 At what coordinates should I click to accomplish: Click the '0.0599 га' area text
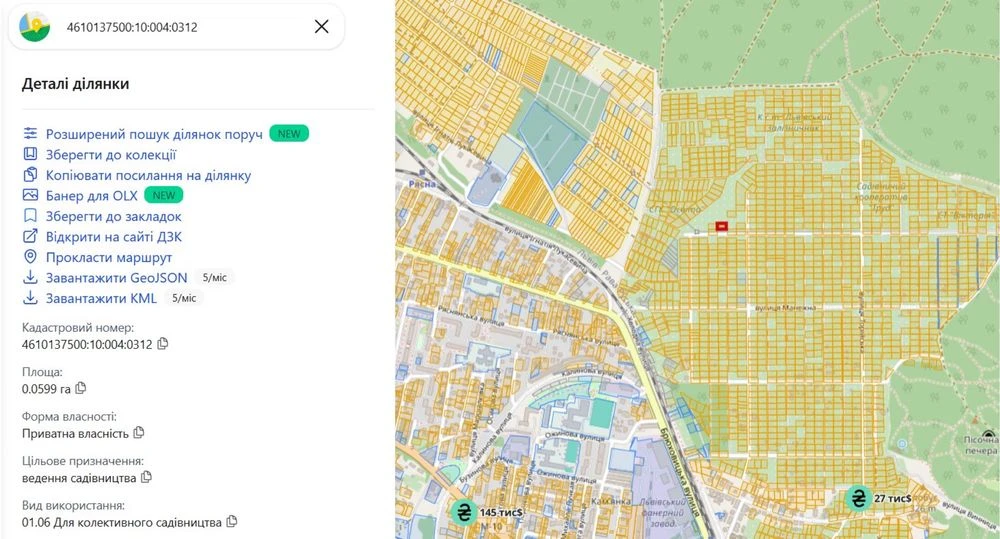tap(46, 388)
